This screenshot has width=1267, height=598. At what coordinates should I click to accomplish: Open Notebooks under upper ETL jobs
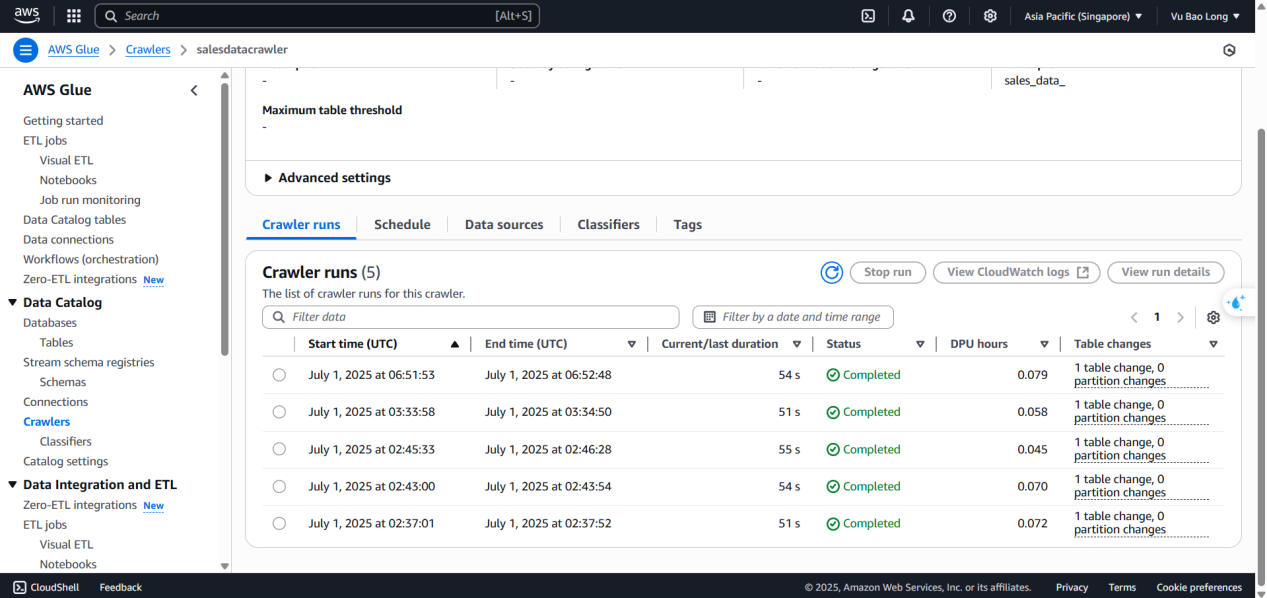click(68, 180)
